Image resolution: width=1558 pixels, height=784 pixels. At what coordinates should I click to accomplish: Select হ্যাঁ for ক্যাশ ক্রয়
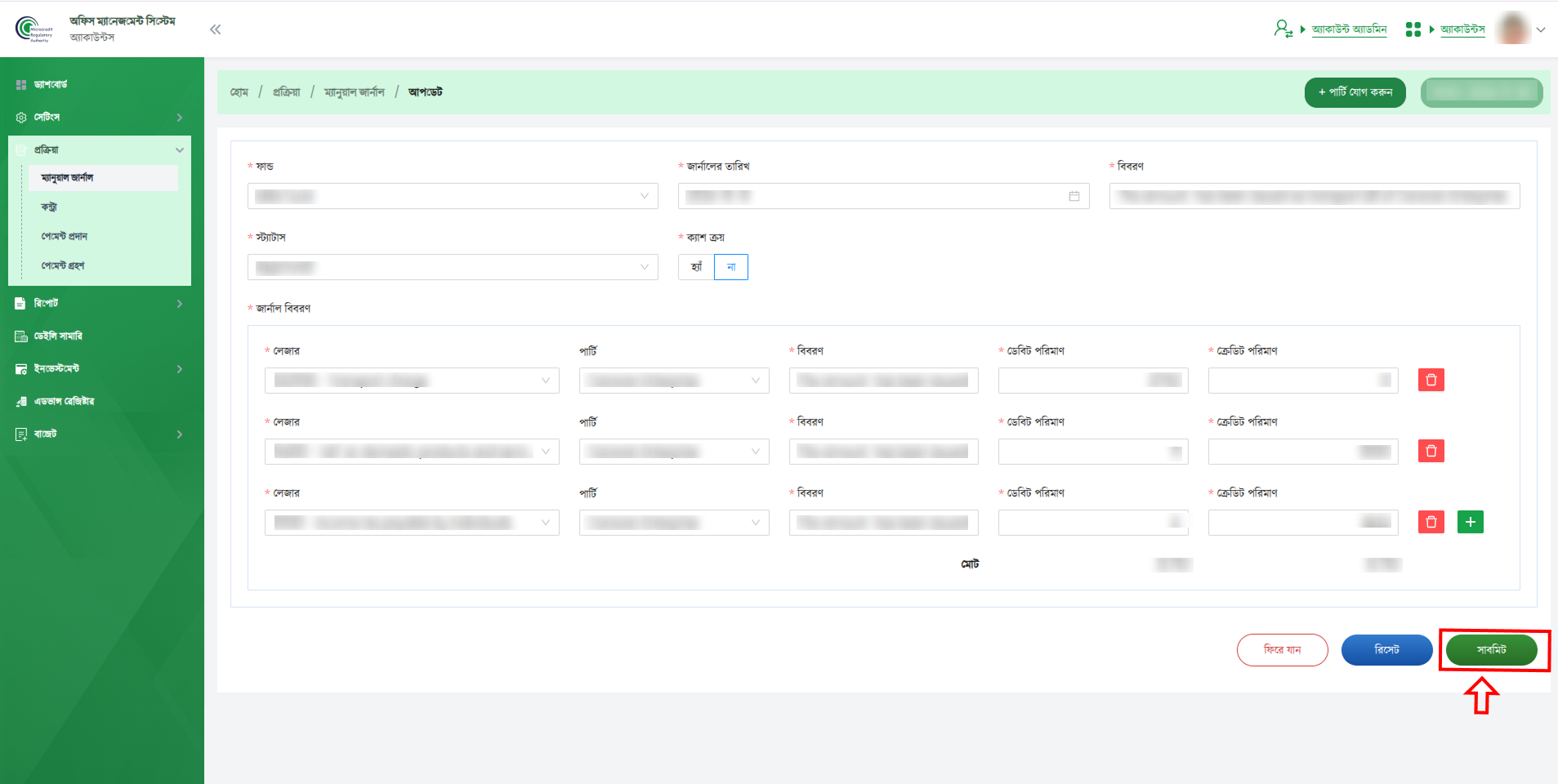pyautogui.click(x=696, y=267)
